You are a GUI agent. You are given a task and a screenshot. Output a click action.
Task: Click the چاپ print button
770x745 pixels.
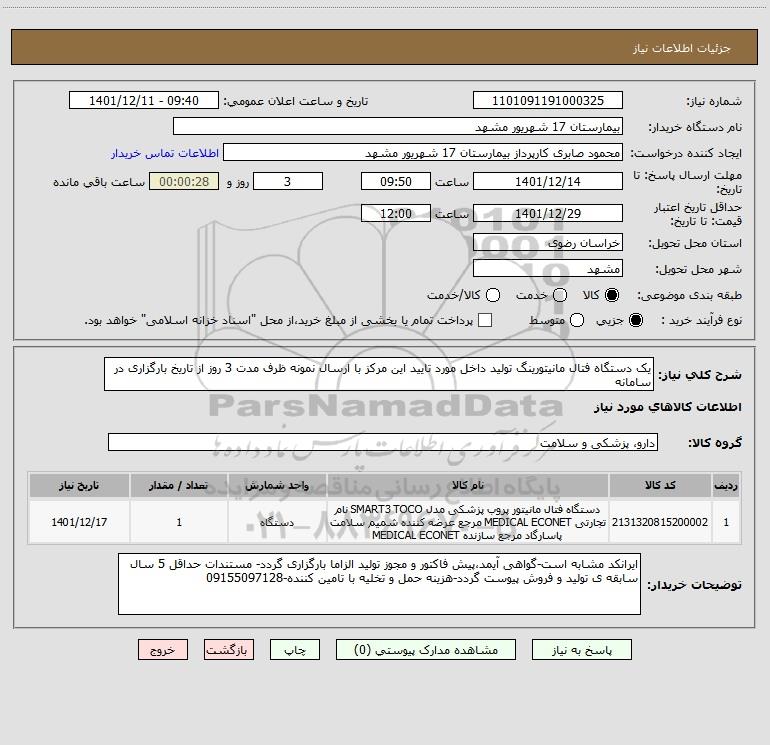pyautogui.click(x=295, y=650)
